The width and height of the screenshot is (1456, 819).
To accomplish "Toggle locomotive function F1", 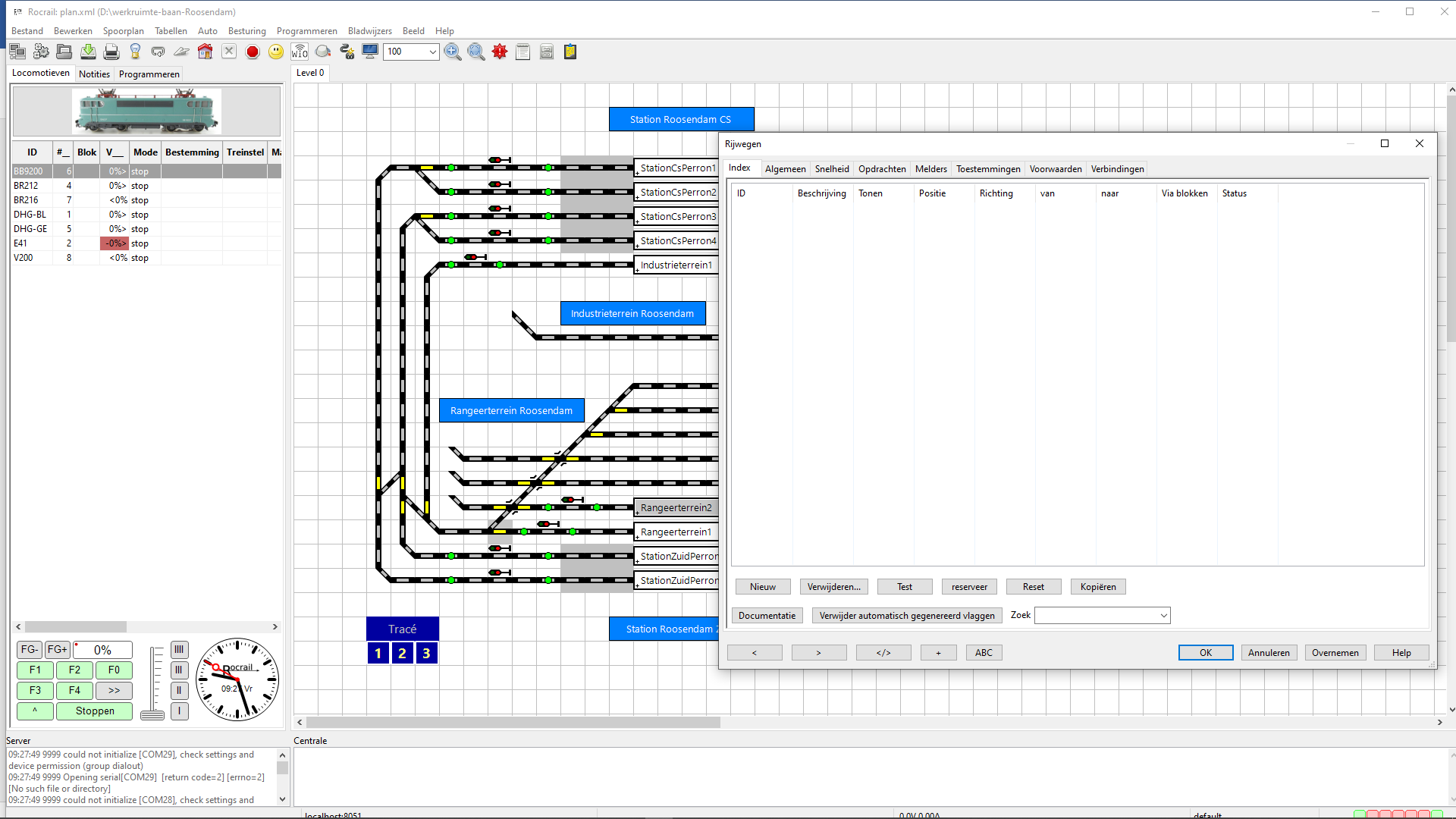I will [35, 670].
